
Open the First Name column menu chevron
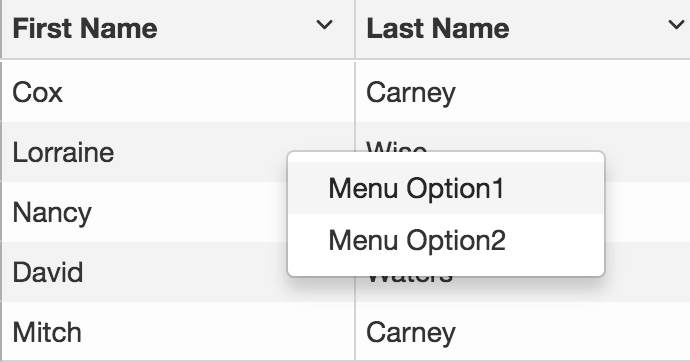coord(324,25)
